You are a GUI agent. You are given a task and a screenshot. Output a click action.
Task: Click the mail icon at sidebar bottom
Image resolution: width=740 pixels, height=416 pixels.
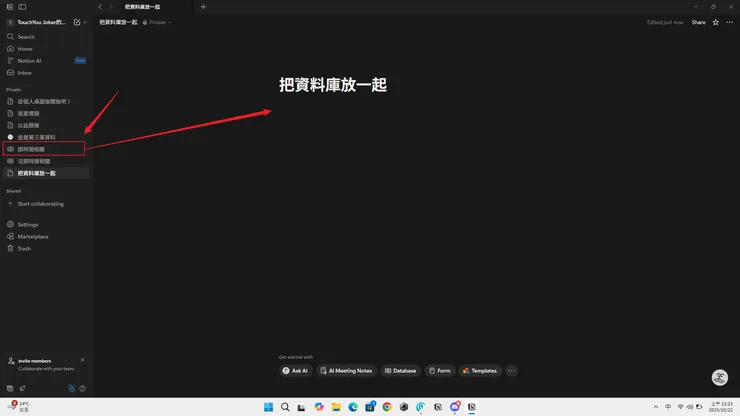(x=22, y=388)
